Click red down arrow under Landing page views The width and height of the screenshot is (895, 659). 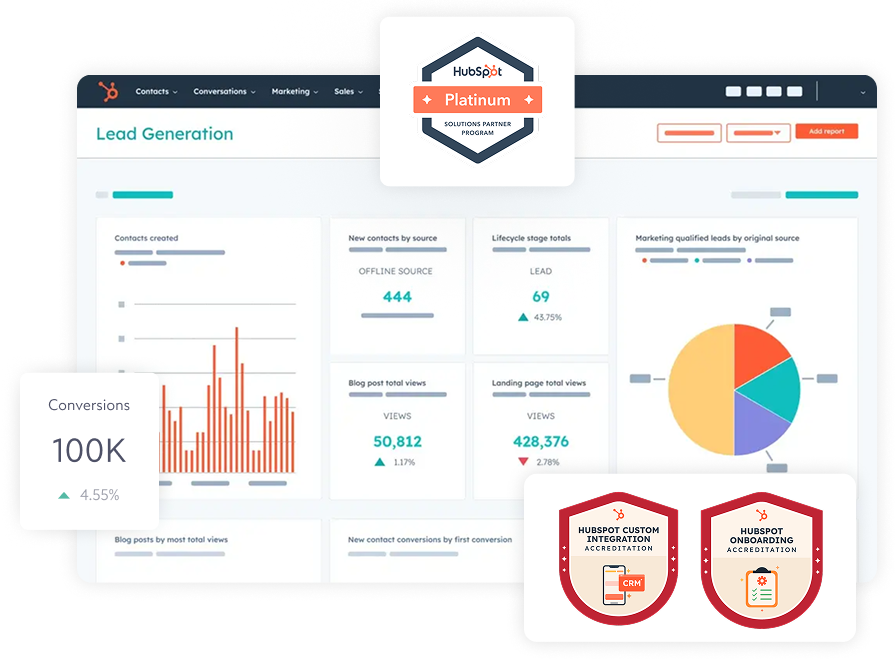[x=523, y=462]
